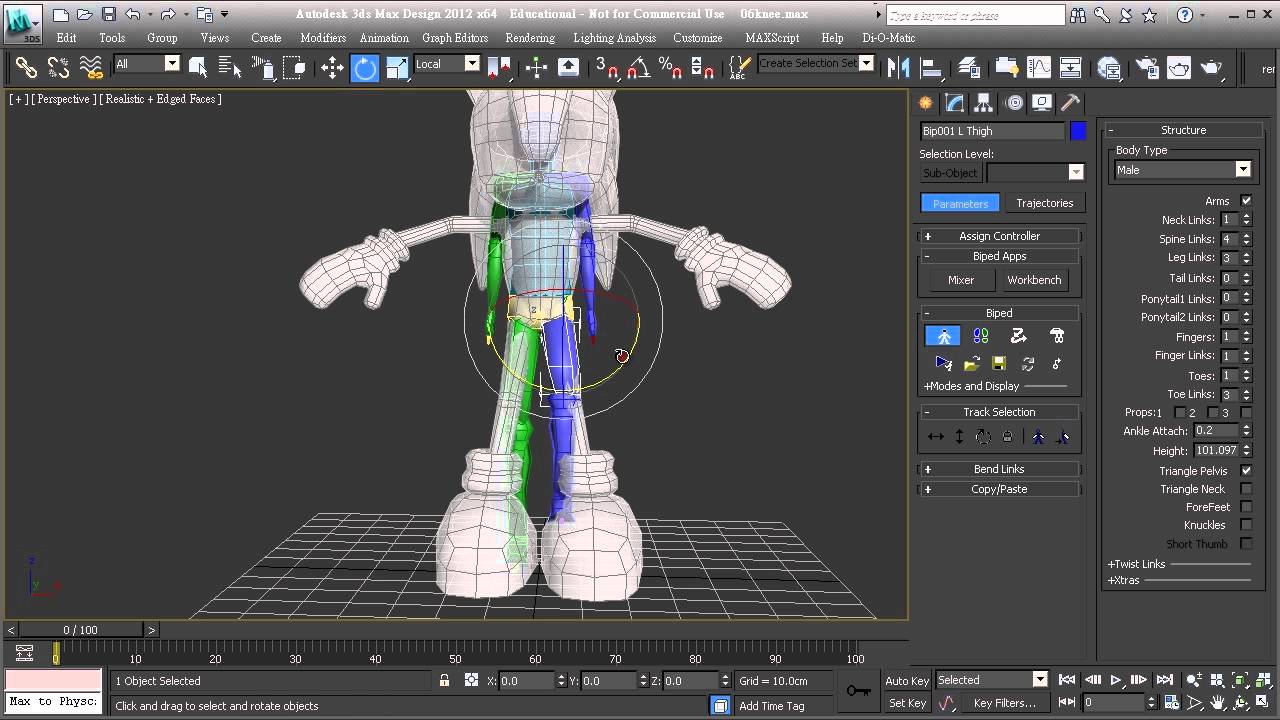The height and width of the screenshot is (720, 1280).
Task: Activate the Select and Rotate tool
Action: pyautogui.click(x=365, y=67)
